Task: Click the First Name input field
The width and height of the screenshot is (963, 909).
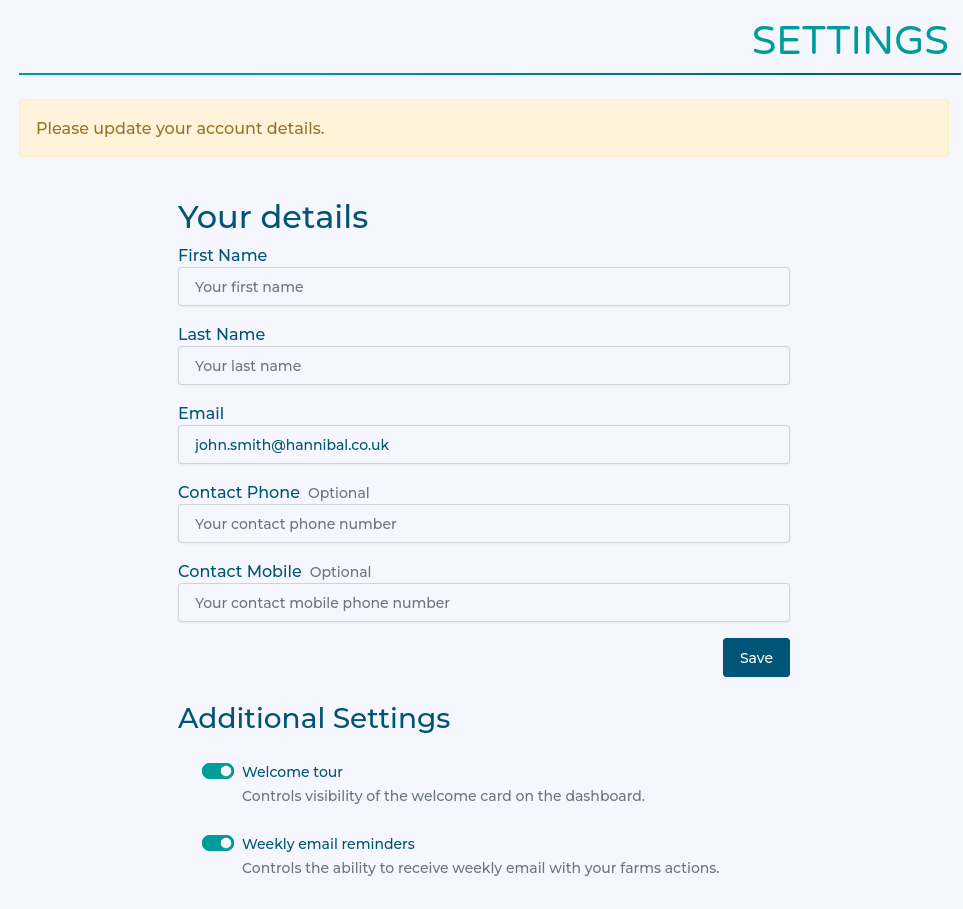Action: (483, 287)
